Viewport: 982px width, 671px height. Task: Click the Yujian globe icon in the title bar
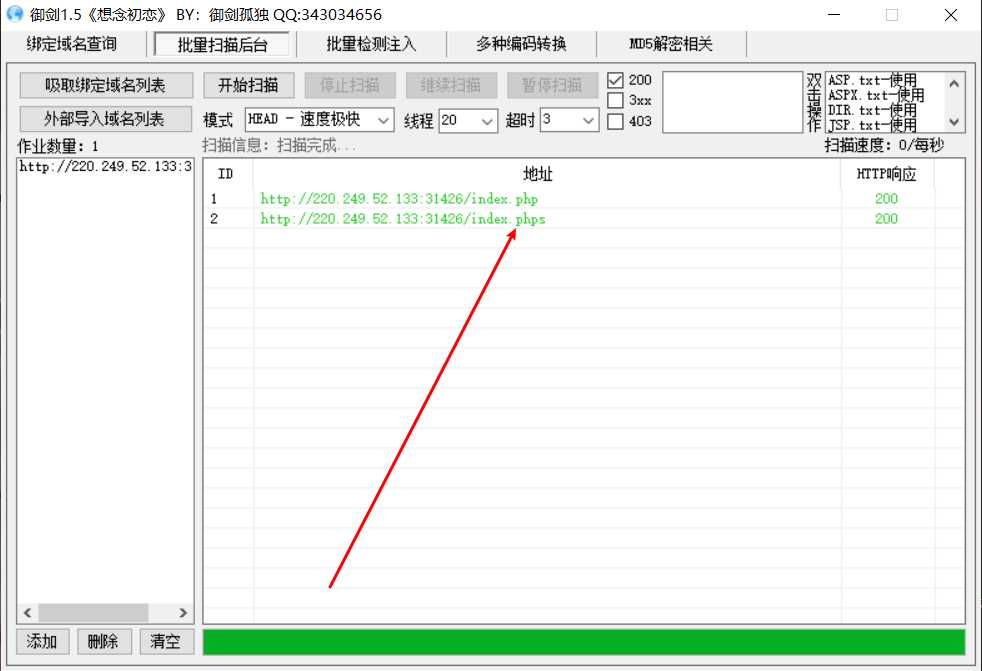(14, 14)
